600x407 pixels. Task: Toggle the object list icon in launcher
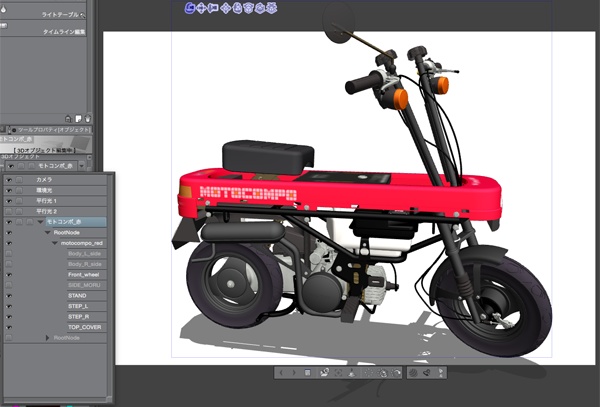click(307, 373)
